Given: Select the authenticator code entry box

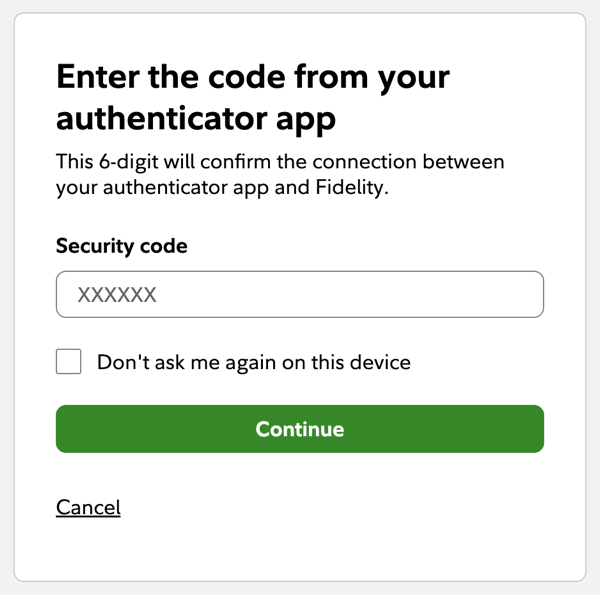Looking at the screenshot, I should tap(299, 294).
